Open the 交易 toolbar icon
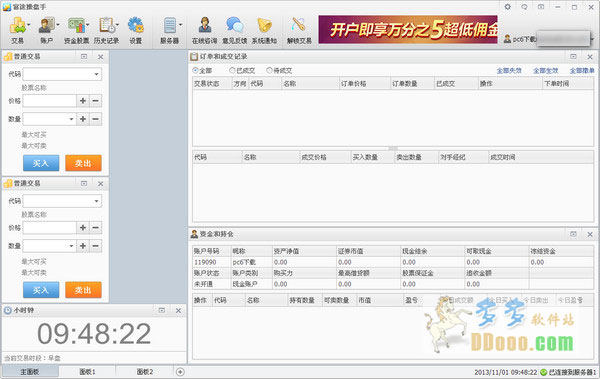This screenshot has width=600, height=379. tap(17, 26)
